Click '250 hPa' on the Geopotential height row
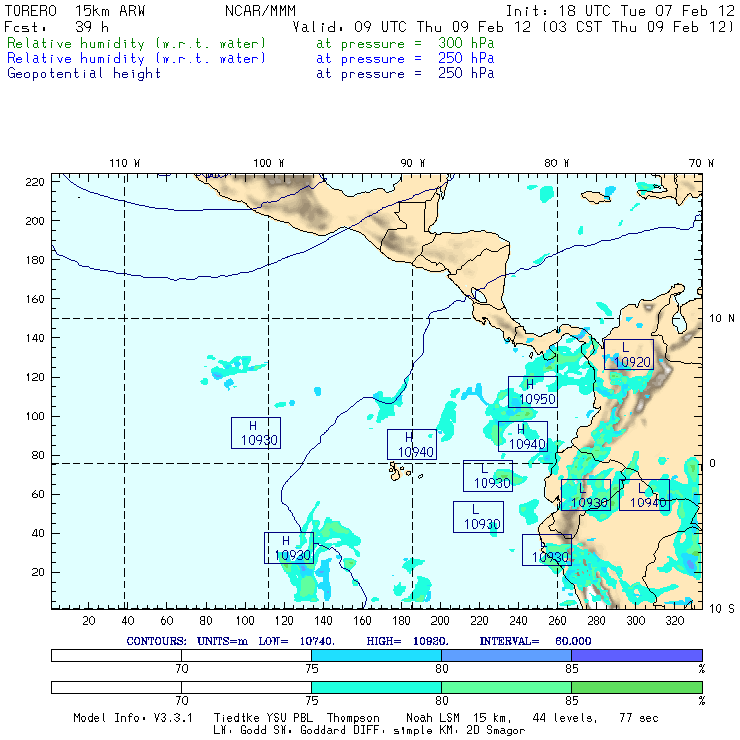The height and width of the screenshot is (740, 740). [466, 74]
